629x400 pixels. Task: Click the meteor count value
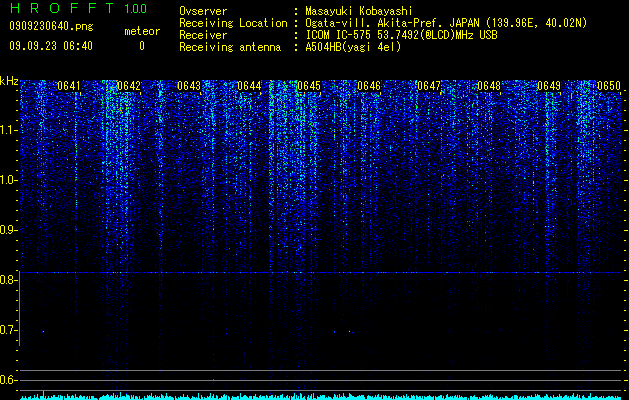[x=142, y=46]
